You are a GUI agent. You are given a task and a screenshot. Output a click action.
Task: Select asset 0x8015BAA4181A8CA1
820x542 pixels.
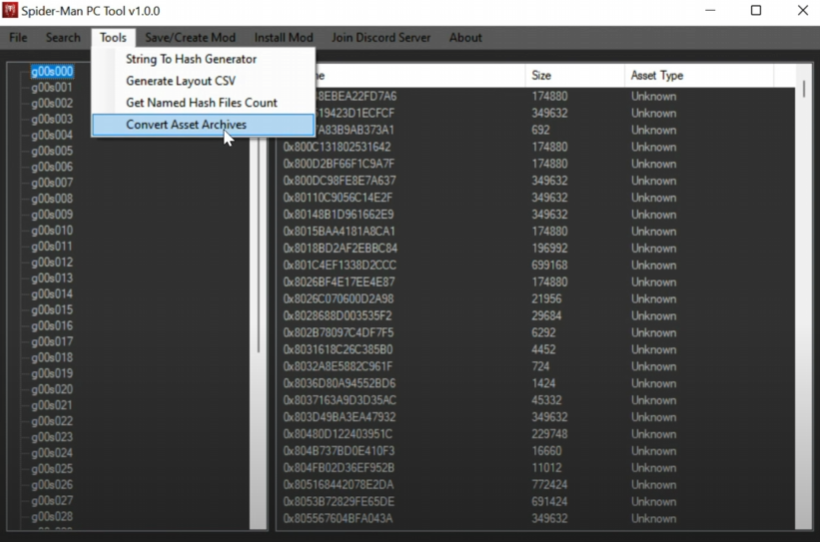[339, 231]
